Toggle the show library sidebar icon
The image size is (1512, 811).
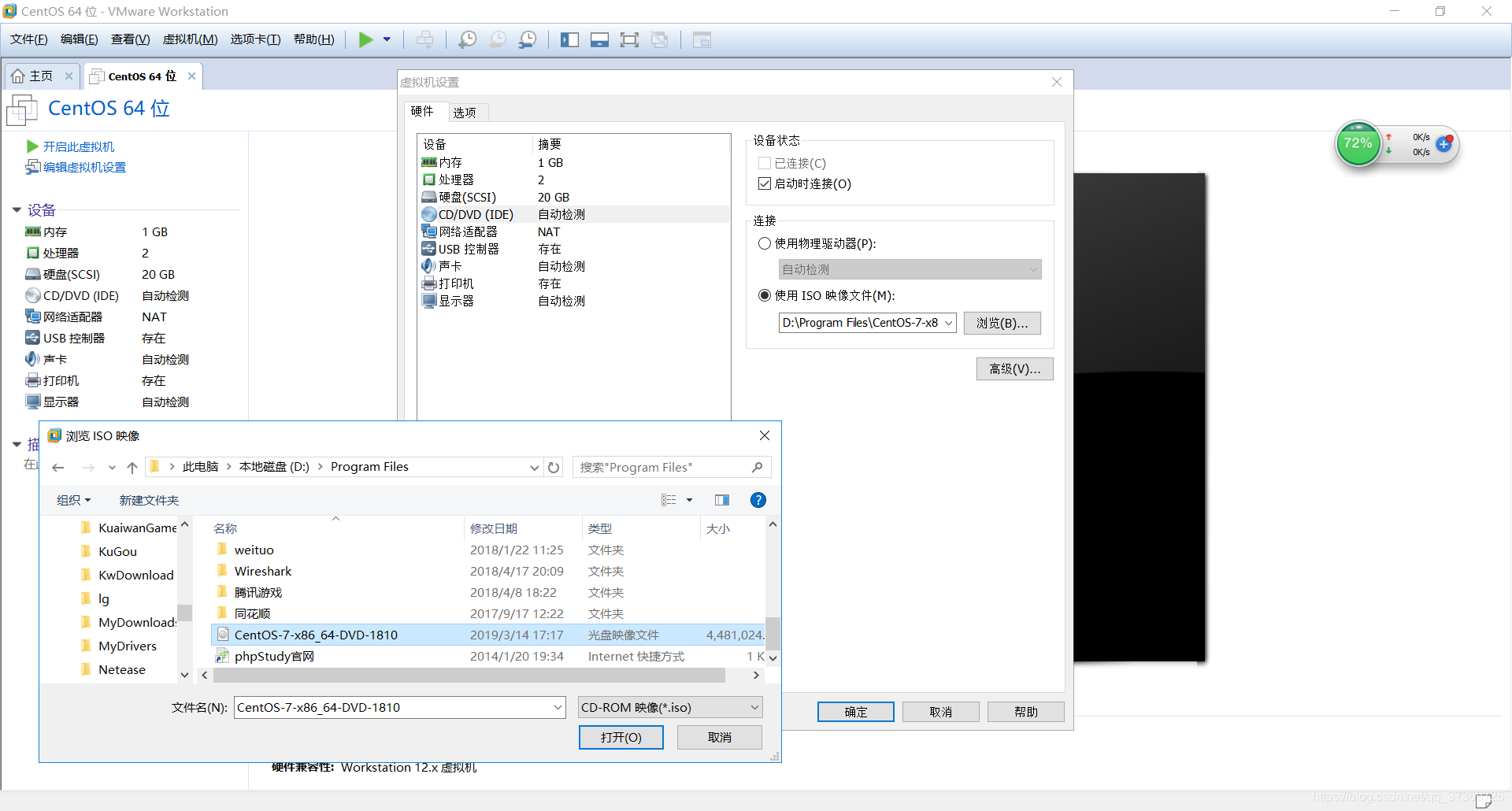pos(569,39)
